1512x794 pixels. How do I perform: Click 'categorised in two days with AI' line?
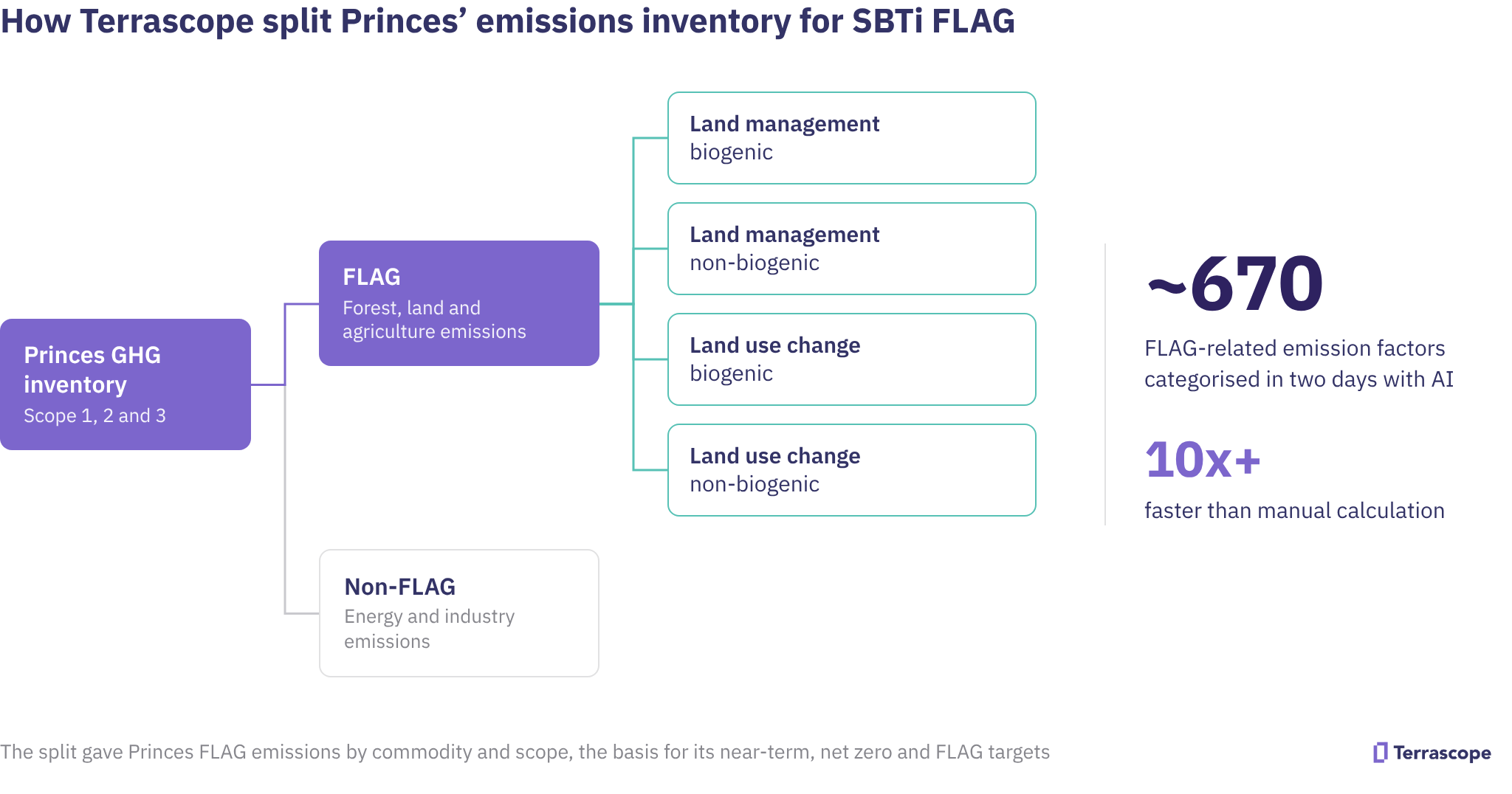pos(1299,379)
